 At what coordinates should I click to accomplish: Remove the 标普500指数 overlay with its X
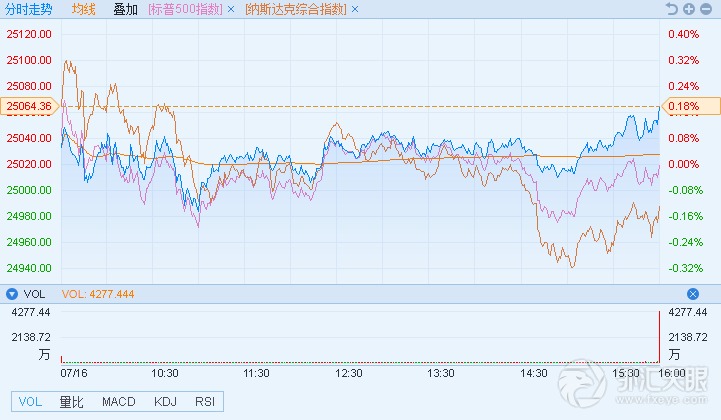(x=231, y=9)
